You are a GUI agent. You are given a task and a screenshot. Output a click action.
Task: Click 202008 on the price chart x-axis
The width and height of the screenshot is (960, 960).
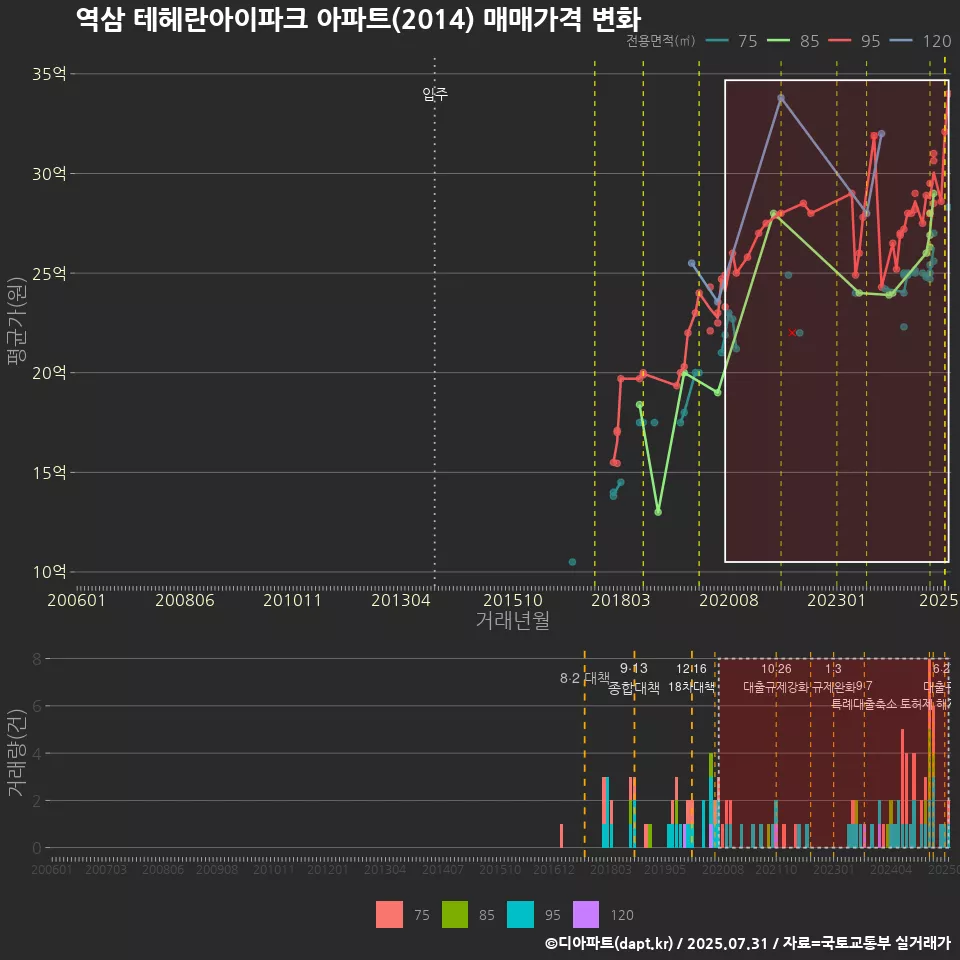(x=729, y=600)
